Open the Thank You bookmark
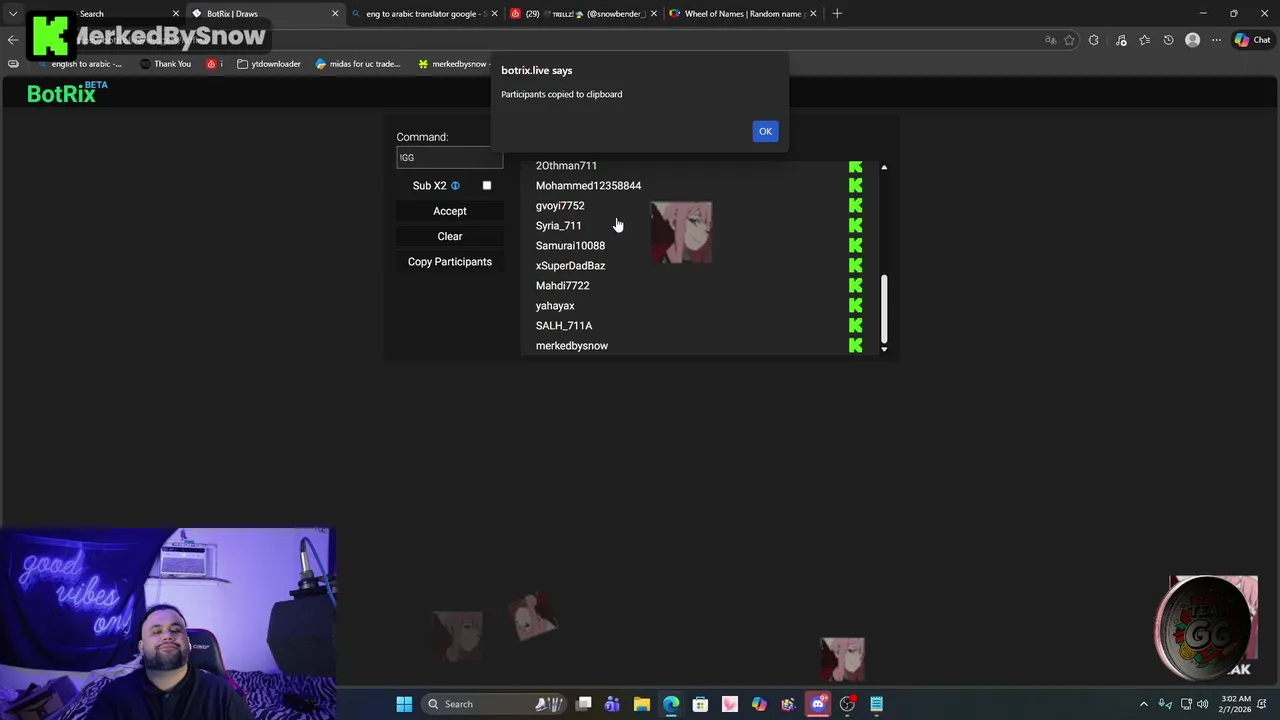This screenshot has height=720, width=1280. click(x=166, y=64)
